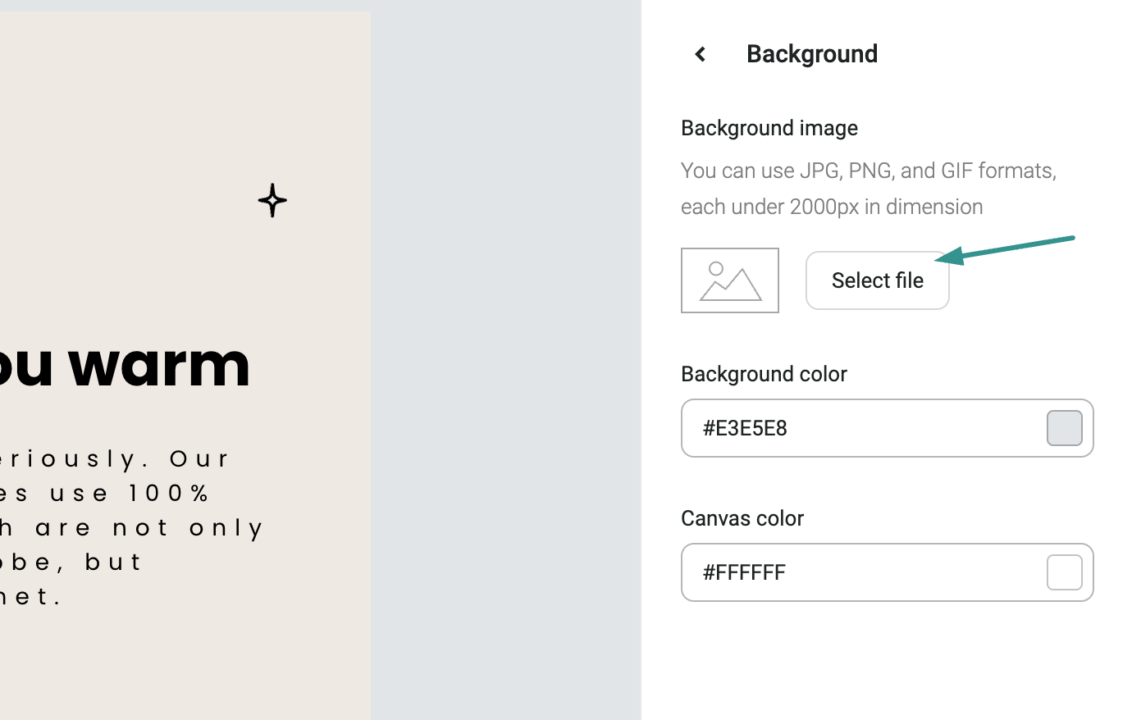Image resolution: width=1132 pixels, height=720 pixels.
Task: Click the back chevron beside Background
Action: pyautogui.click(x=700, y=54)
